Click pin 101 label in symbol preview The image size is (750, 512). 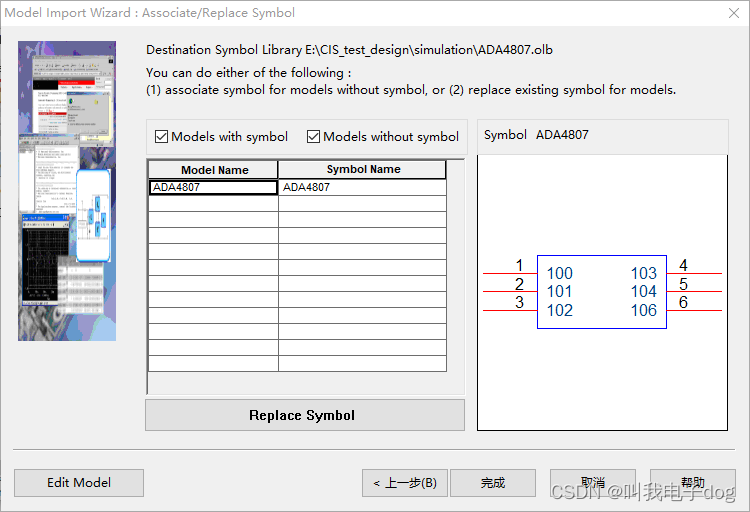click(560, 291)
